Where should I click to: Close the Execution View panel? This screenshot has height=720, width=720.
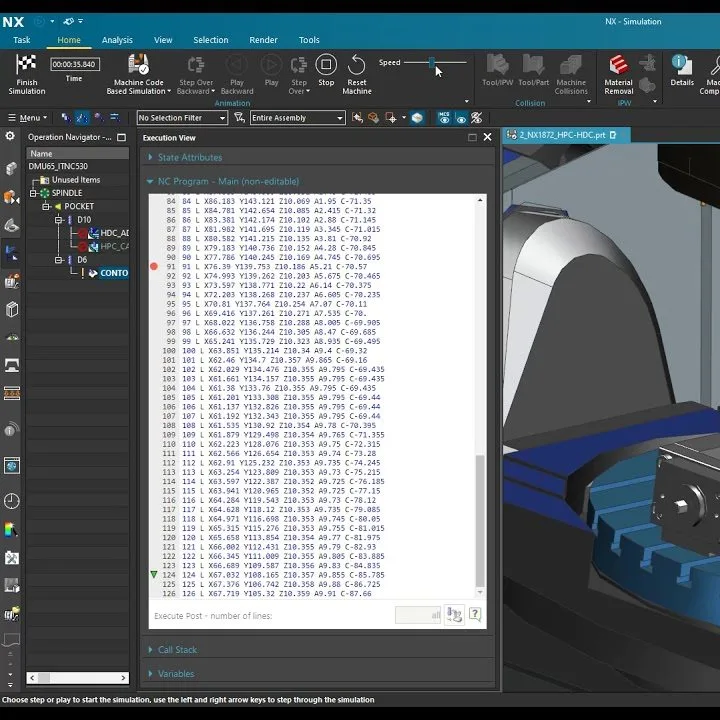pyautogui.click(x=488, y=137)
